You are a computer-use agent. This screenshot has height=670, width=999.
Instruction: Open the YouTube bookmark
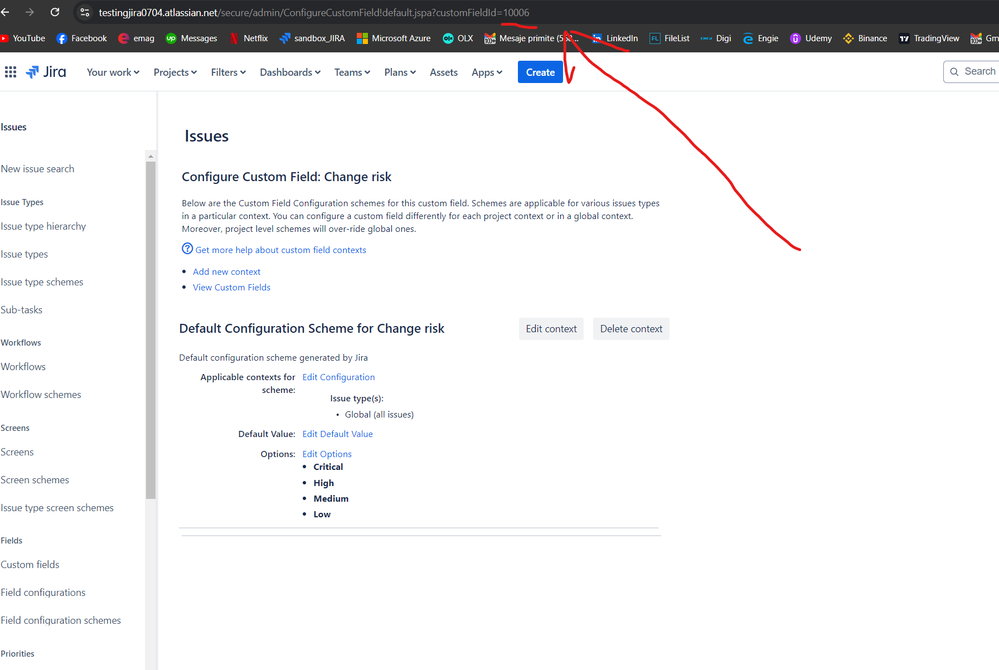tap(23, 38)
